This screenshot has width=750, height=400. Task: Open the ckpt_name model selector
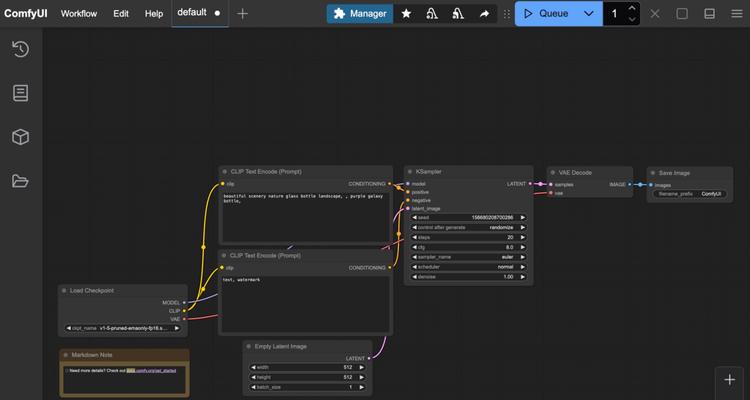click(x=123, y=328)
